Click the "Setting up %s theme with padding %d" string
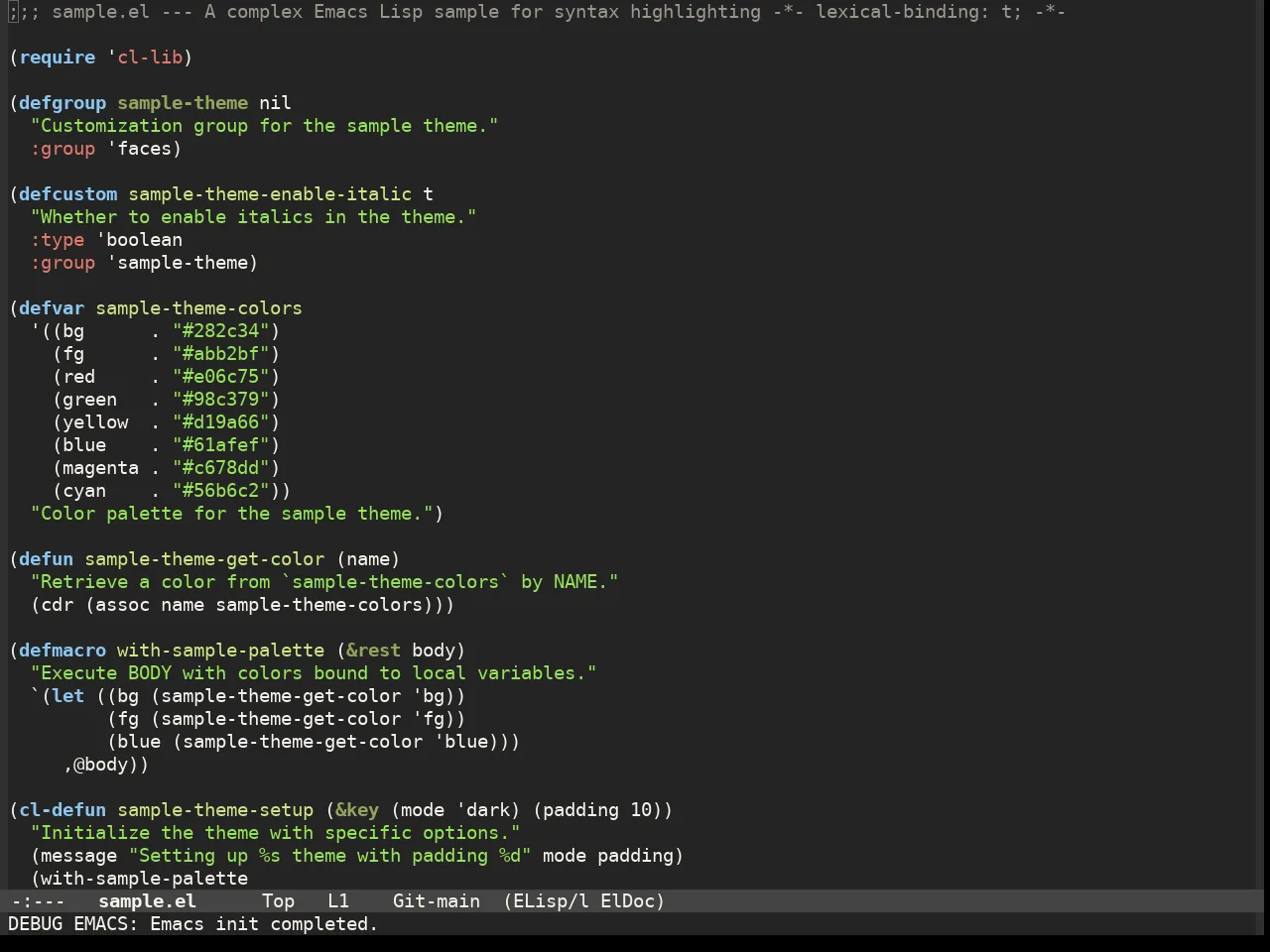Viewport: 1270px width, 952px height. 330,856
